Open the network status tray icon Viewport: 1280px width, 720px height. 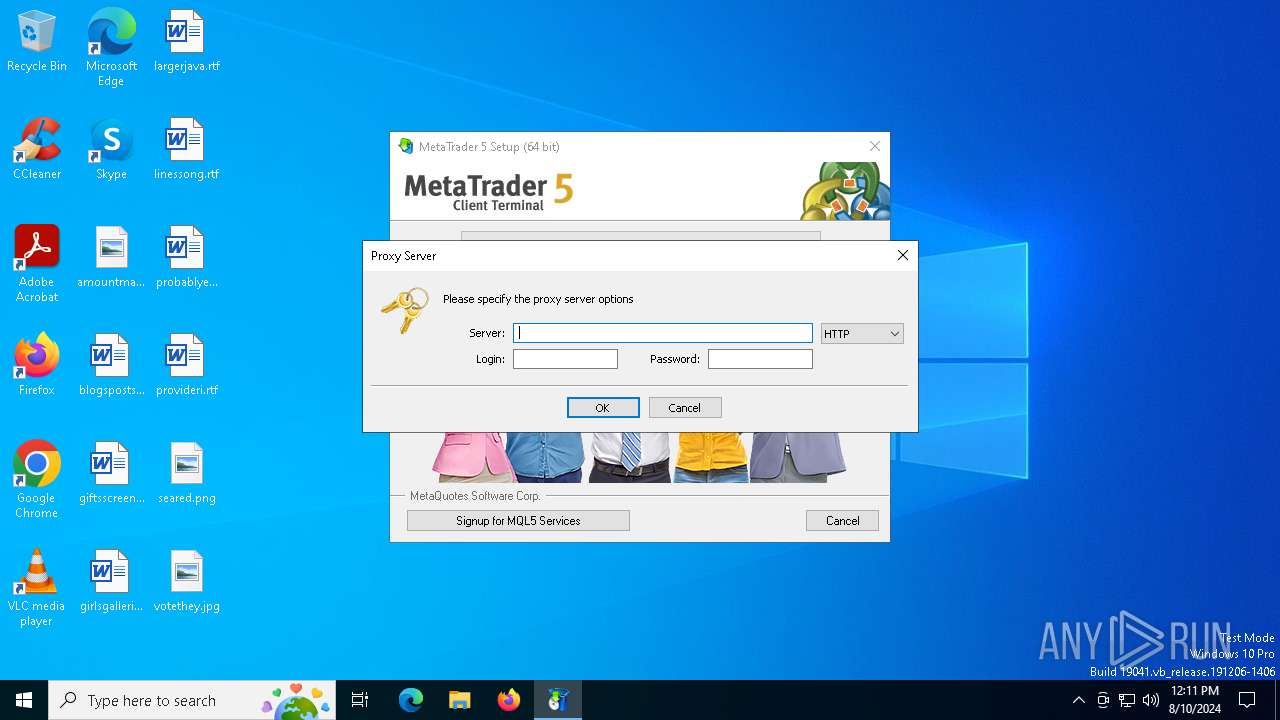click(x=1127, y=700)
